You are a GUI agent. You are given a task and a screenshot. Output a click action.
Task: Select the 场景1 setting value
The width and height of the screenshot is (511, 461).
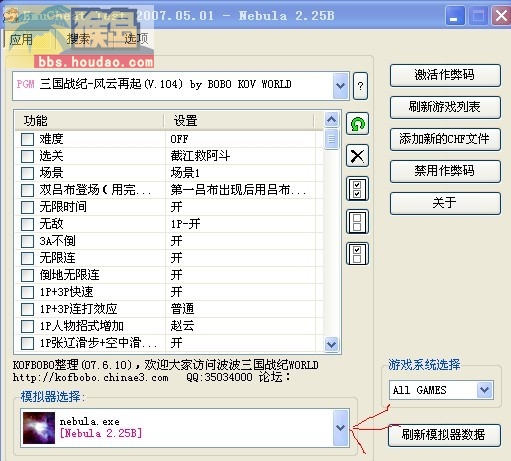pyautogui.click(x=185, y=173)
